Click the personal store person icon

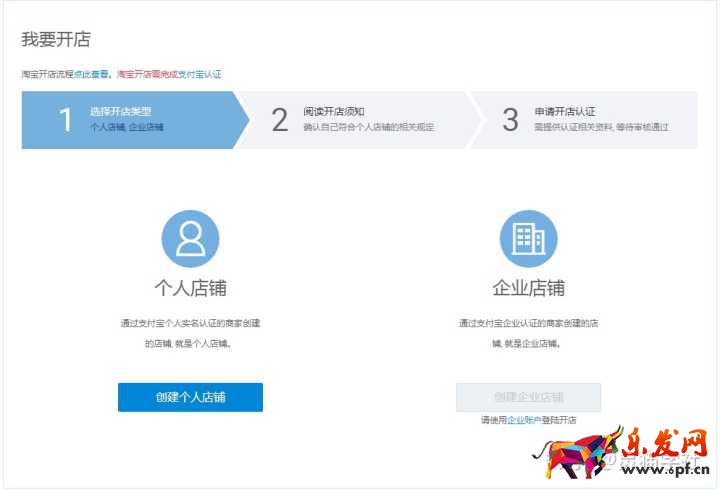click(x=190, y=239)
